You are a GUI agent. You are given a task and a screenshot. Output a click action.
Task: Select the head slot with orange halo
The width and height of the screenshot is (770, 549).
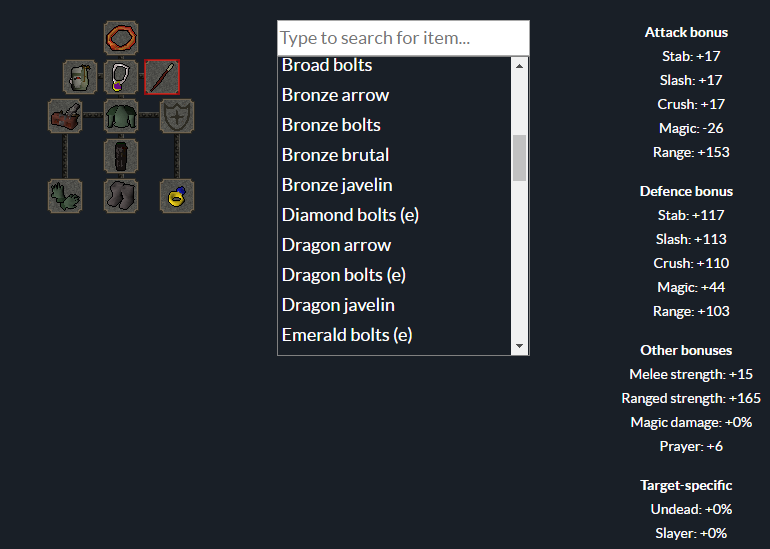point(121,38)
